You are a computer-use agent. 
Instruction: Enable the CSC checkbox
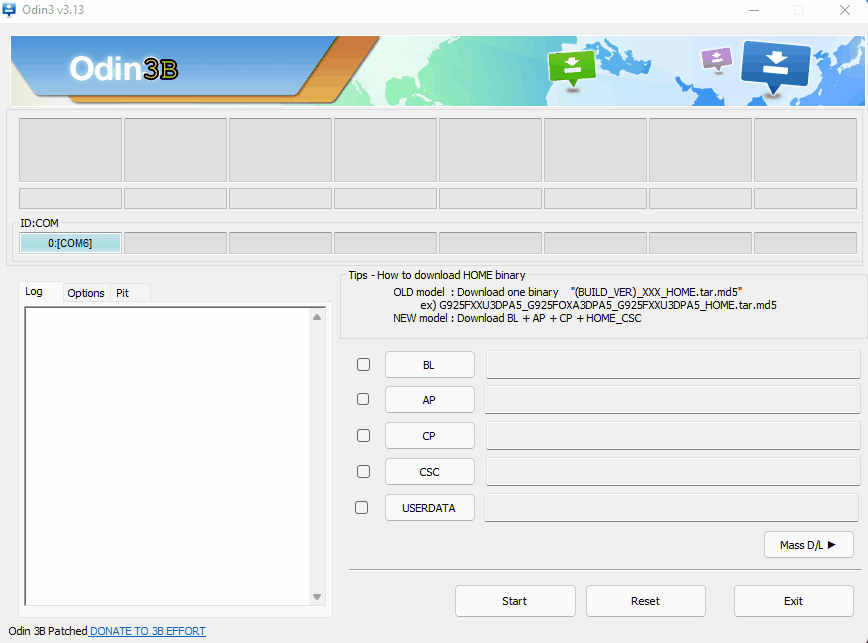363,471
